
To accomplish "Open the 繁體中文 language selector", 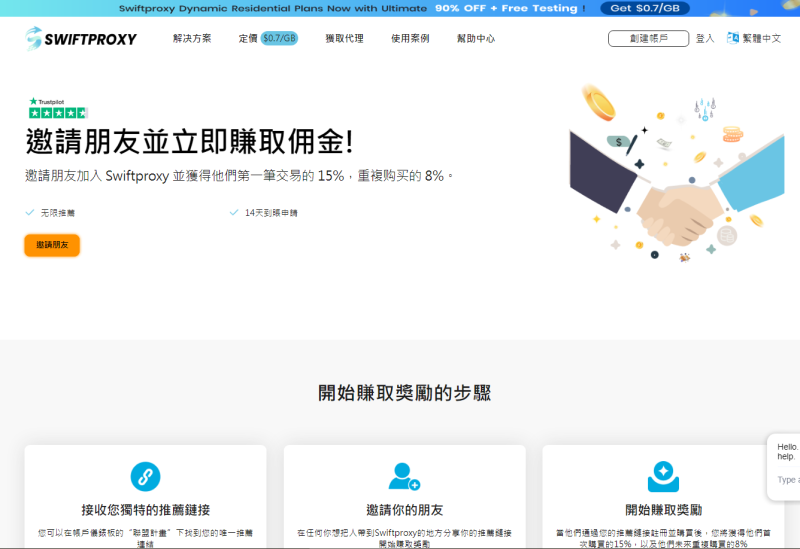I will click(x=761, y=38).
